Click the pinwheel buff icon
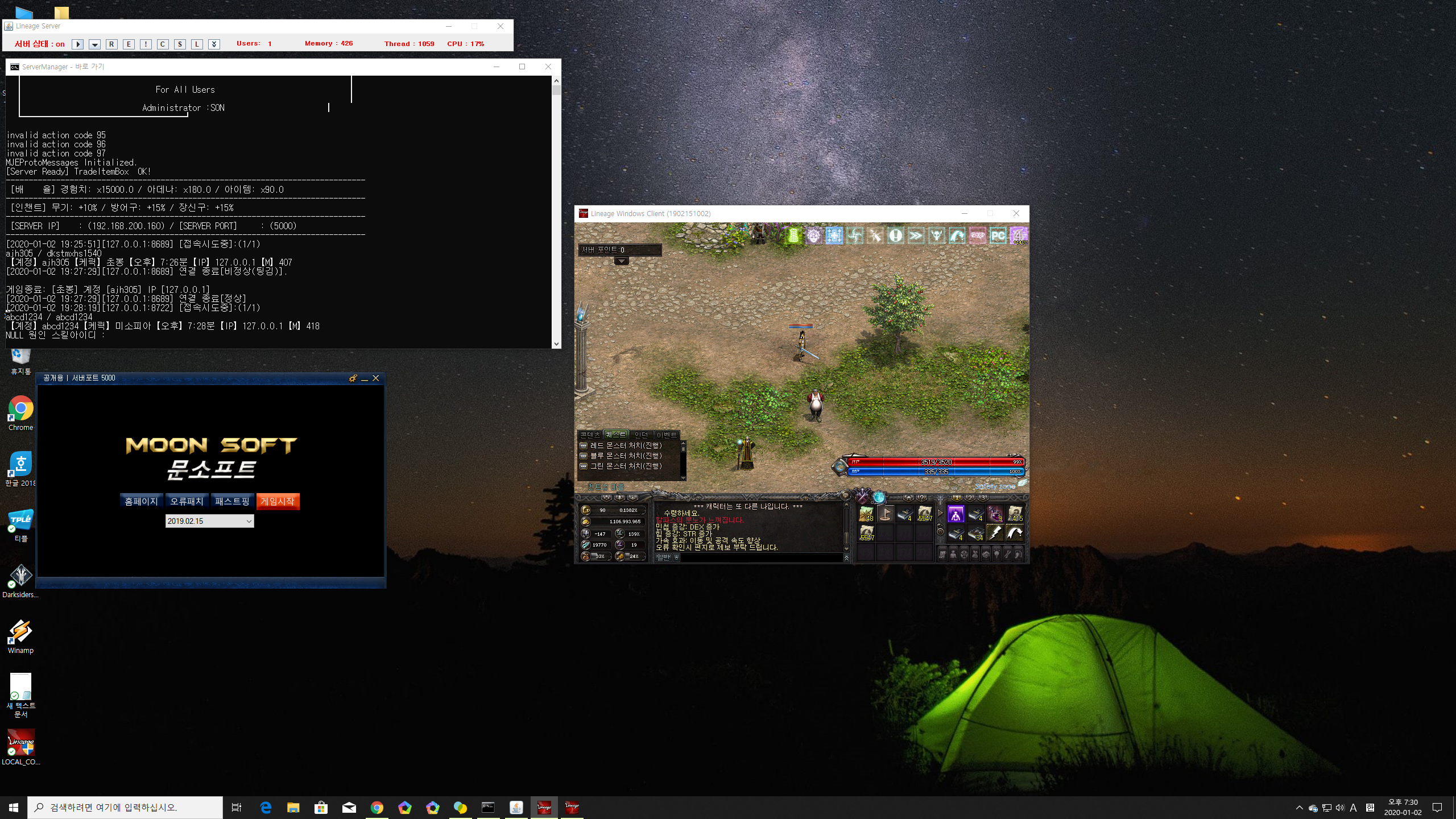This screenshot has height=819, width=1456. coord(855,235)
